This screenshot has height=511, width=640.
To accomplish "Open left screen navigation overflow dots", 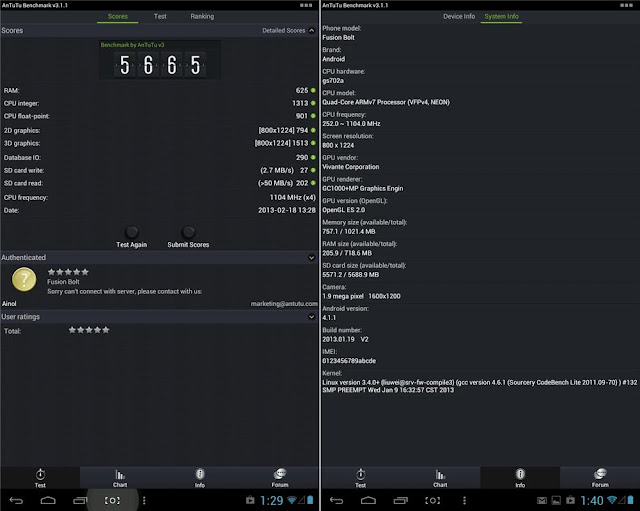I will tap(144, 500).
